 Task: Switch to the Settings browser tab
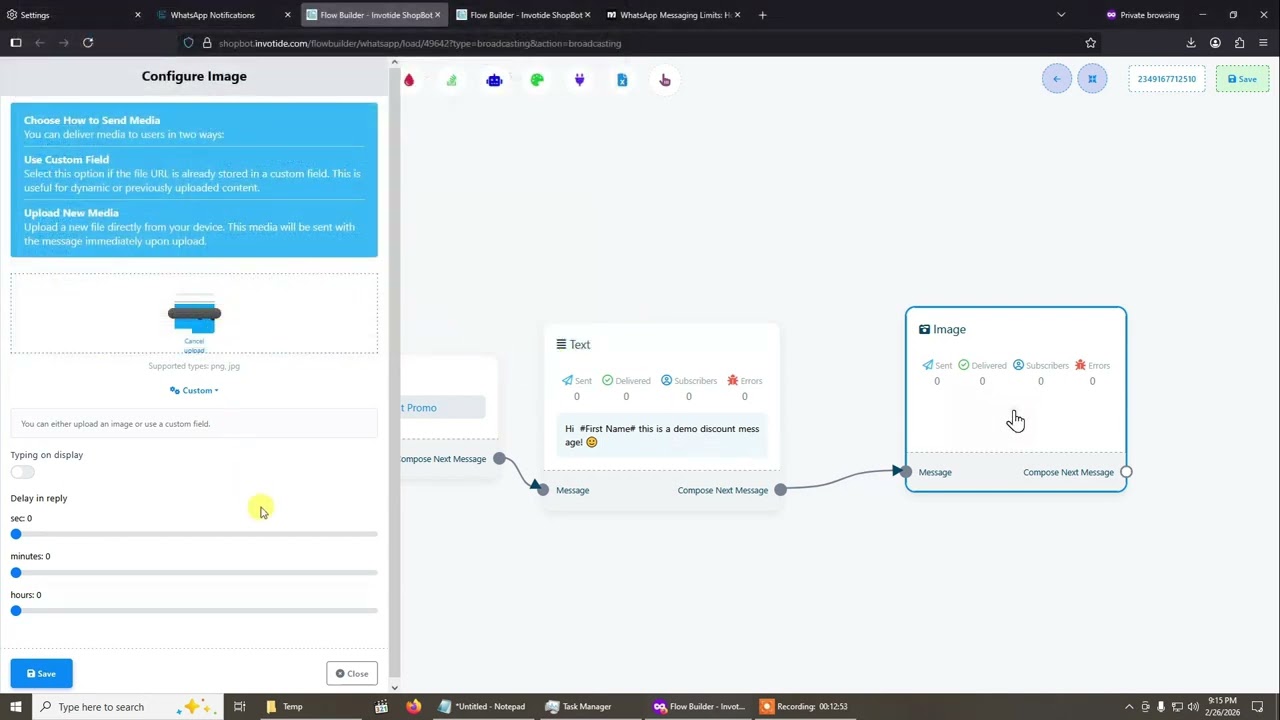tap(73, 15)
